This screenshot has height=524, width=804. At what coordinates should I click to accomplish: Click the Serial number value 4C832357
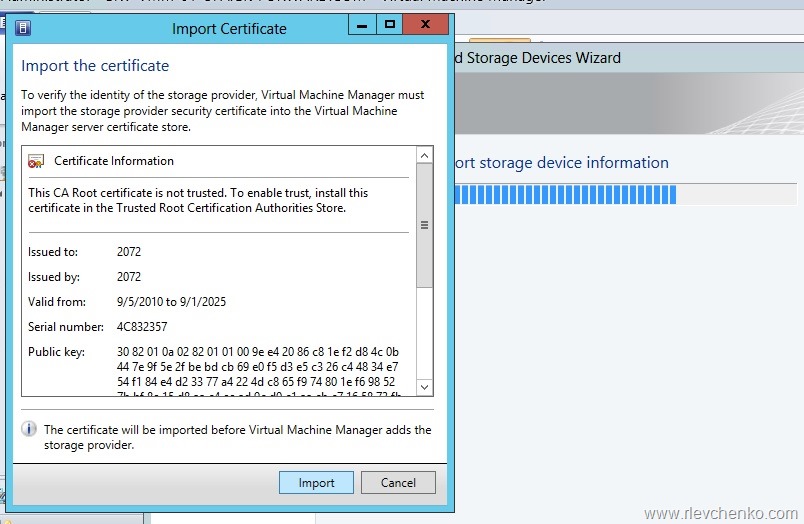click(x=142, y=327)
